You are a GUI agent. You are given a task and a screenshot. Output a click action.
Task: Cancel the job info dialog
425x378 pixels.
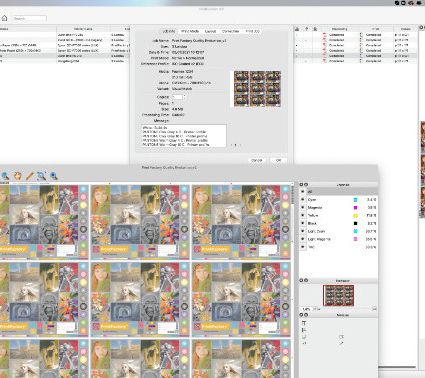(257, 160)
